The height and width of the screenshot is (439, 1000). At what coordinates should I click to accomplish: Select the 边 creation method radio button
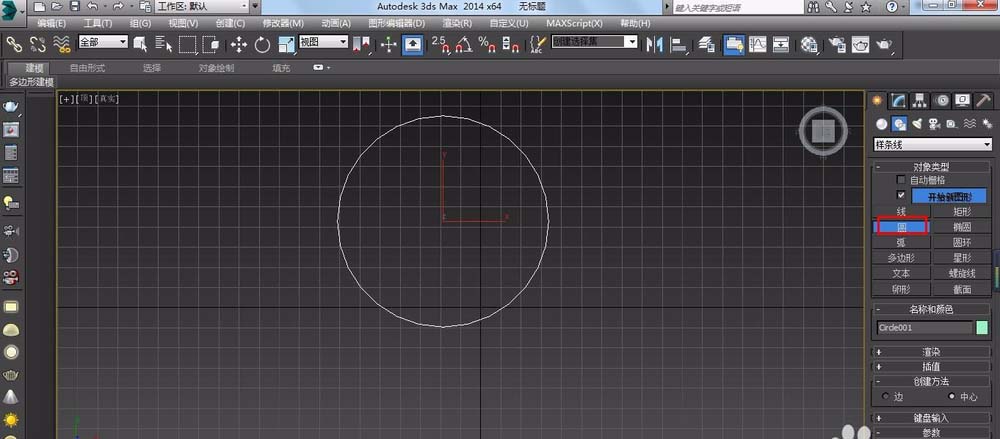click(x=883, y=396)
